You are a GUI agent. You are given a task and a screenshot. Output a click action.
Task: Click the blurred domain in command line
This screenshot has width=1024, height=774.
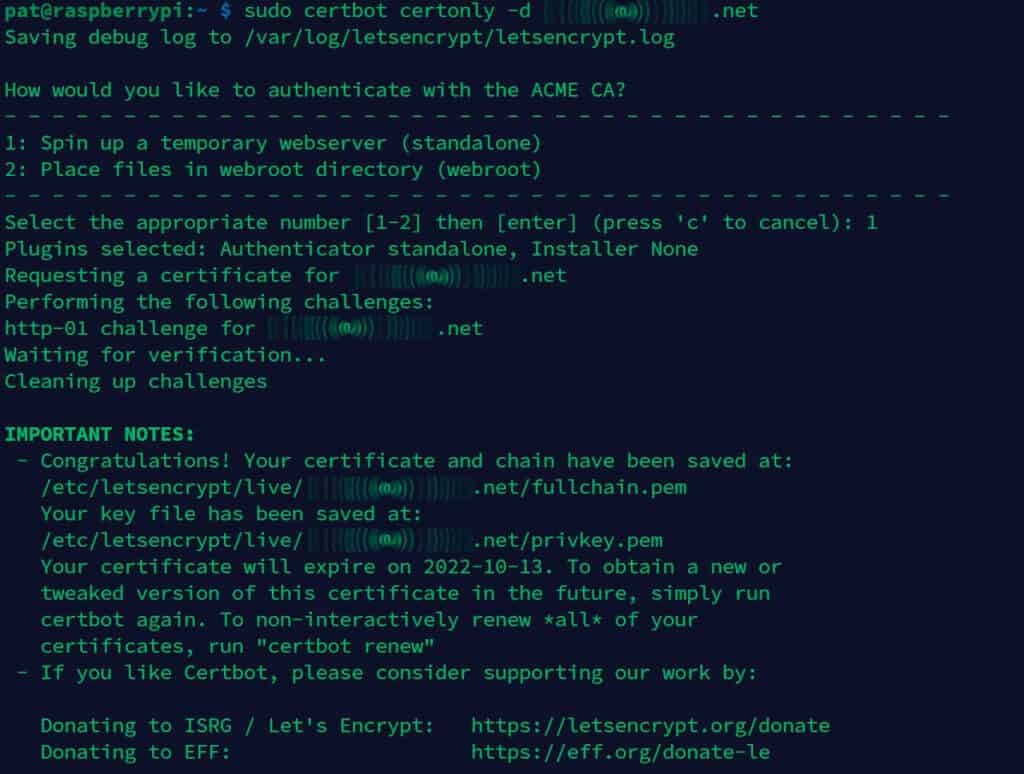pyautogui.click(x=650, y=11)
